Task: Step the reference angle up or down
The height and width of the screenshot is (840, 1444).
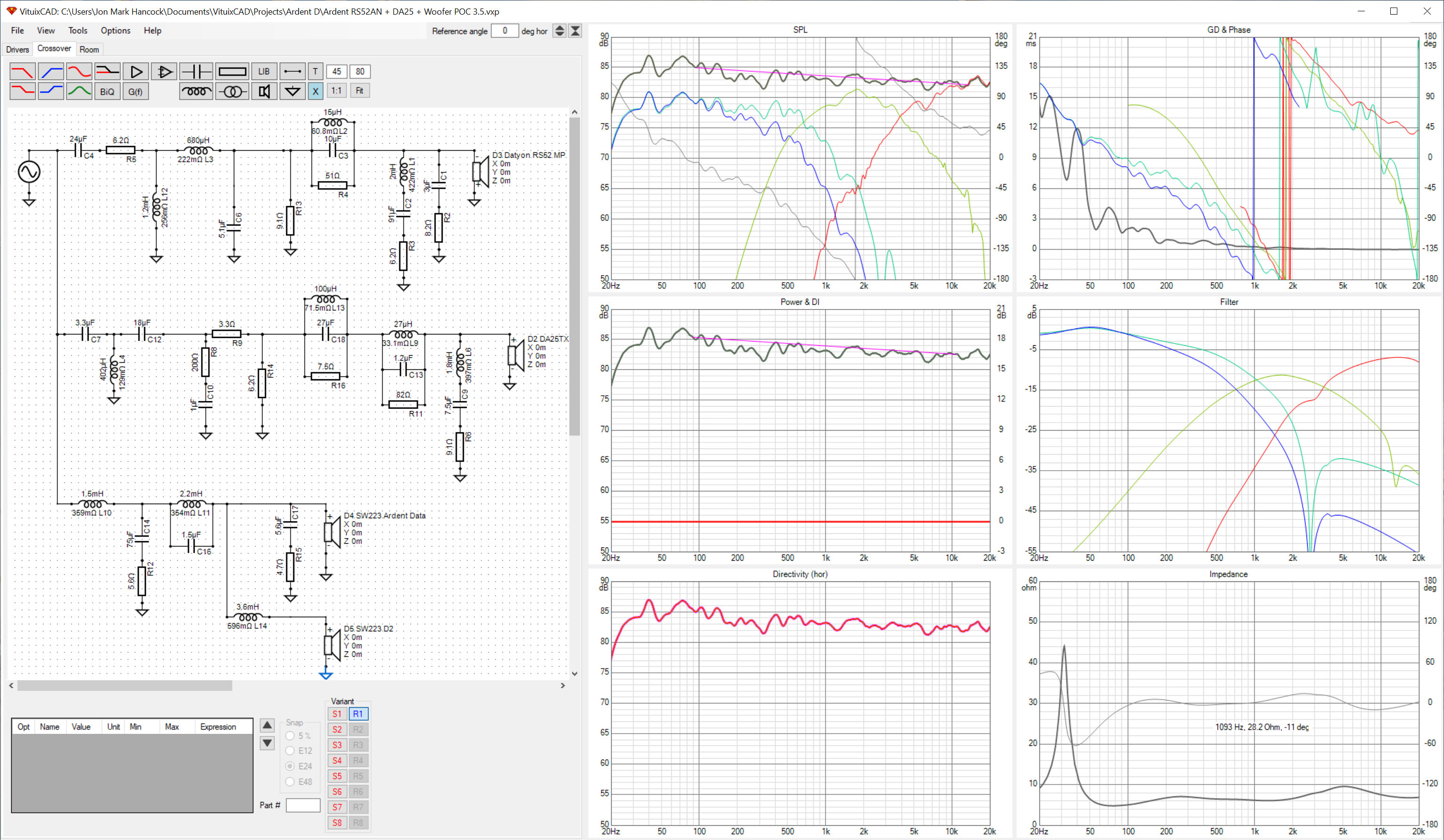Action: 560,31
